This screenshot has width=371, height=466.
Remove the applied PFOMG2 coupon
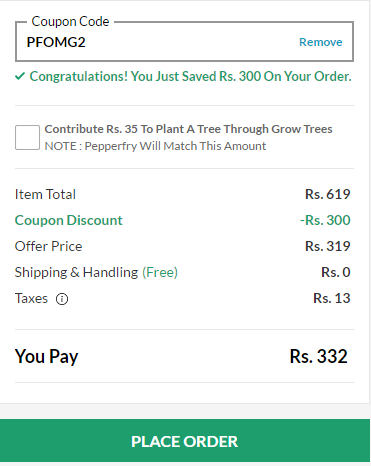click(321, 42)
